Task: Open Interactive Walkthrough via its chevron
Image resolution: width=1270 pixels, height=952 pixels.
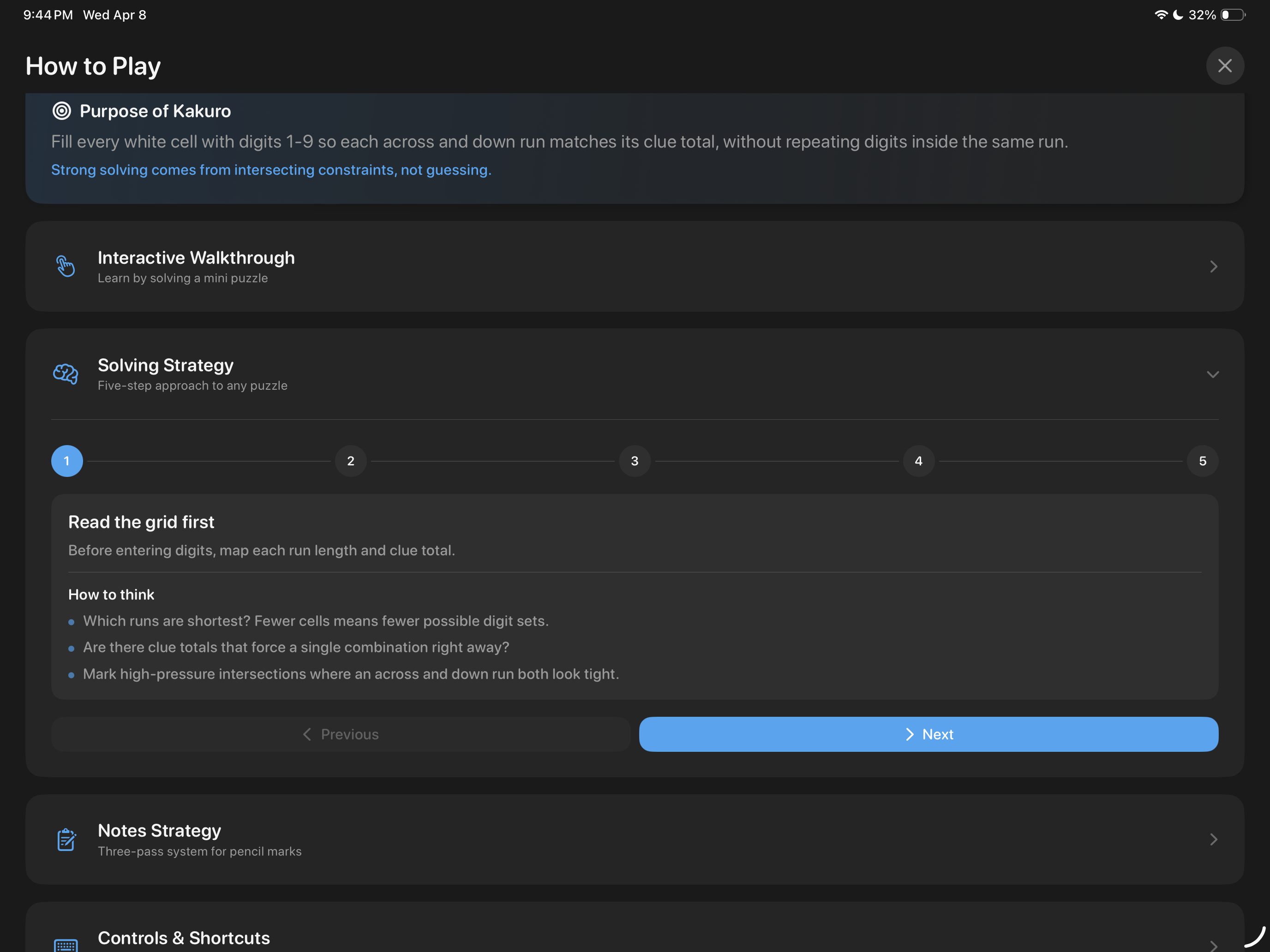Action: pyautogui.click(x=1213, y=266)
